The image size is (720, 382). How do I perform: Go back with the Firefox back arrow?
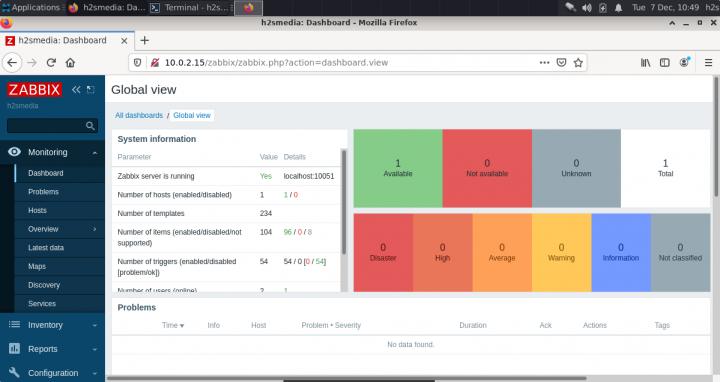pyautogui.click(x=12, y=63)
